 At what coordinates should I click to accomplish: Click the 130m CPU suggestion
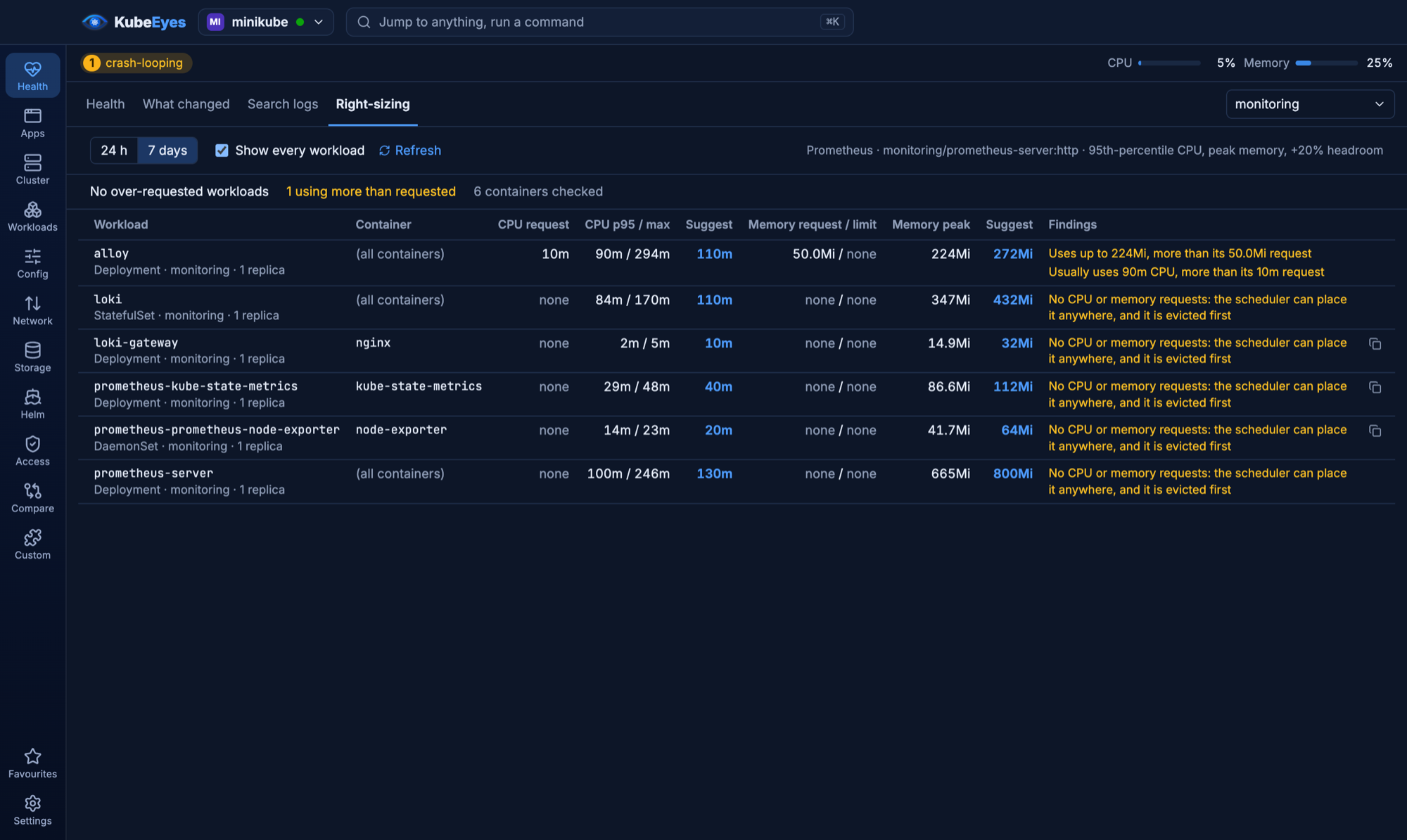coord(714,473)
